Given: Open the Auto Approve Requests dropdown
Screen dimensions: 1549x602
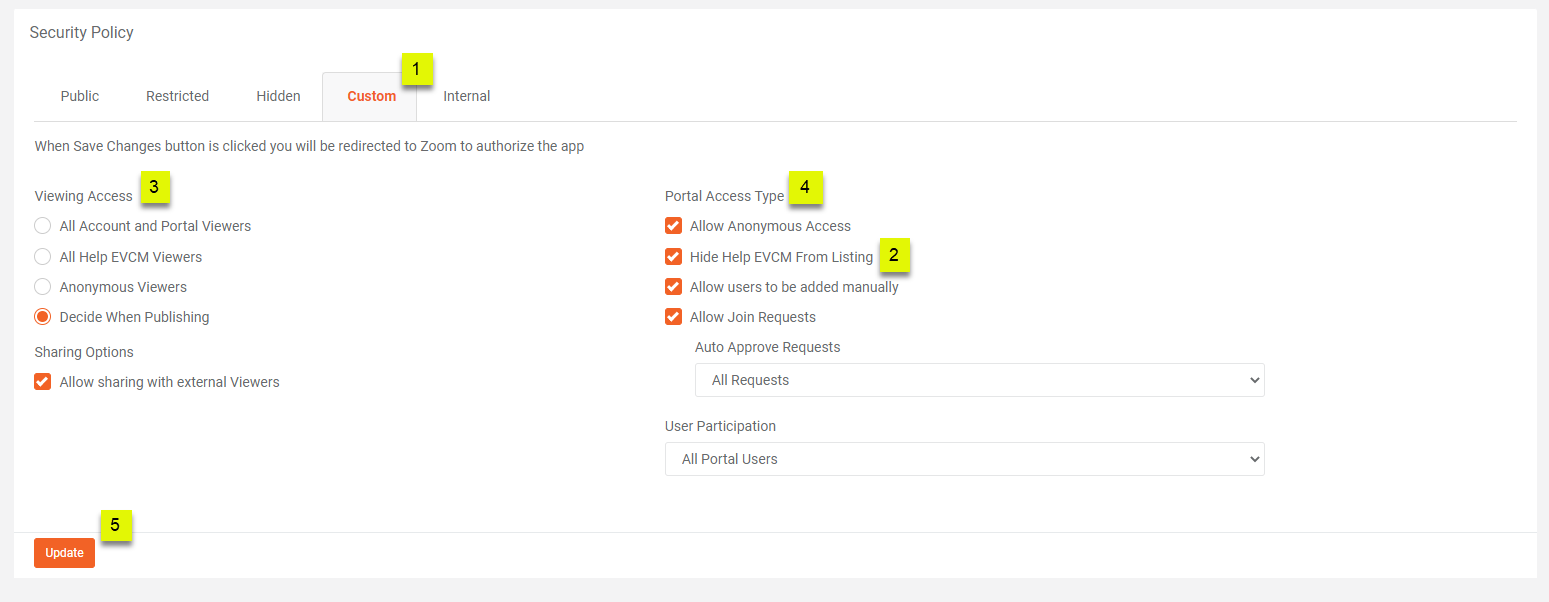Looking at the screenshot, I should click(x=979, y=380).
